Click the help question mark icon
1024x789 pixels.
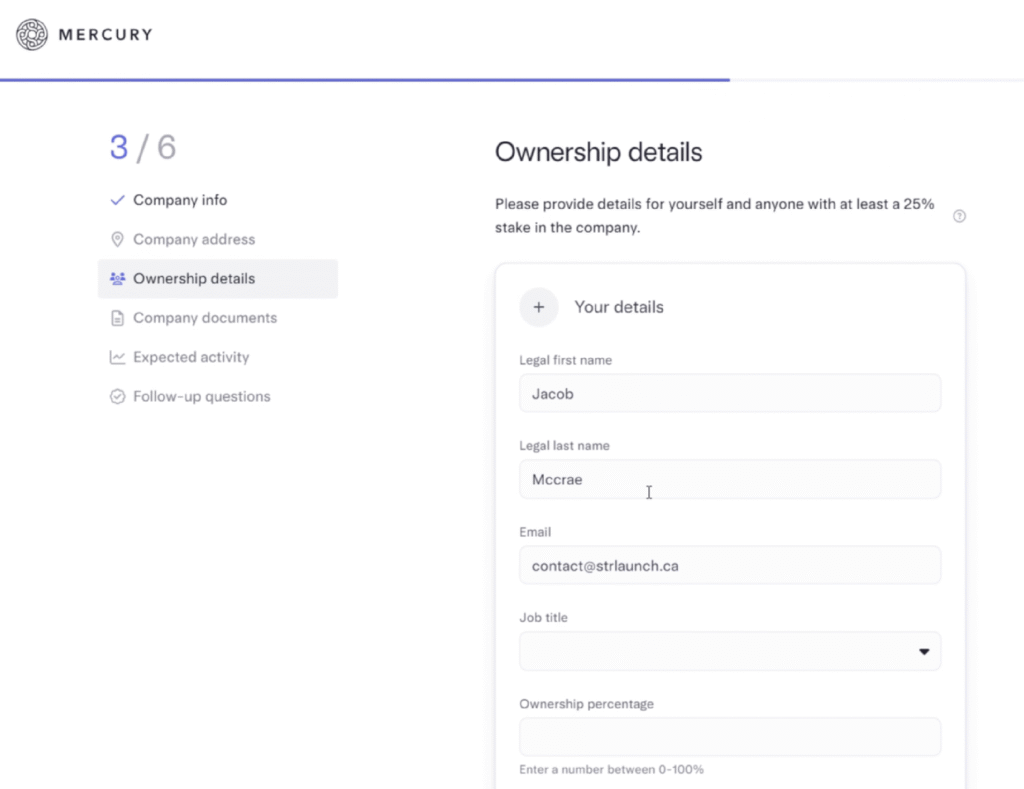click(959, 216)
